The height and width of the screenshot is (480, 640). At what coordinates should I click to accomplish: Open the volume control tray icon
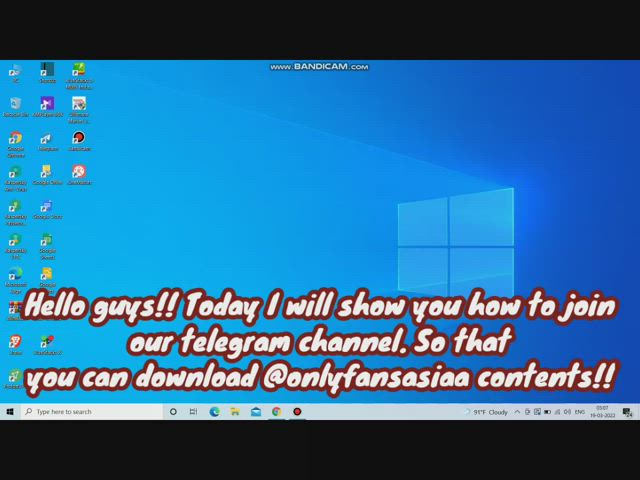(567, 412)
